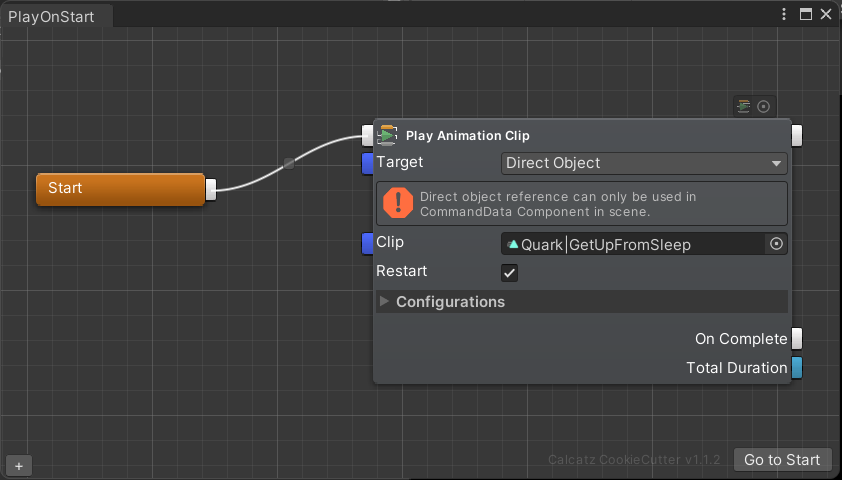
Task: Click the Quark|GetUpFromSleep clip field
Action: point(633,244)
